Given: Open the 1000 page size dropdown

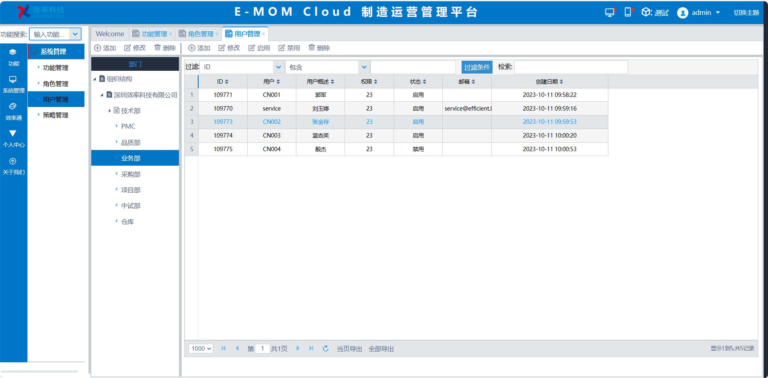Looking at the screenshot, I should click(x=201, y=349).
